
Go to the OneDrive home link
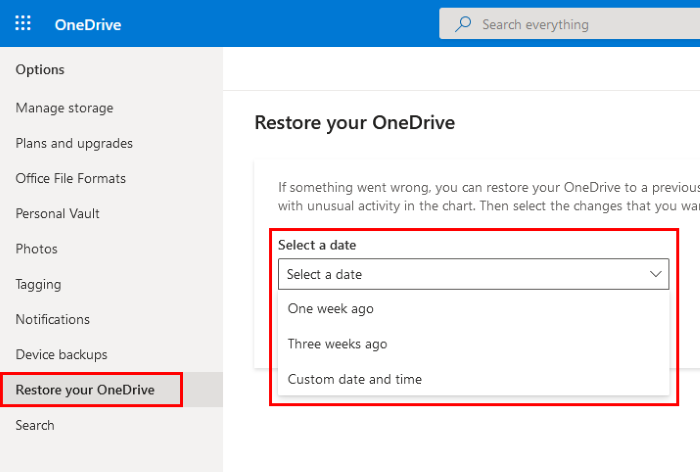(88, 24)
